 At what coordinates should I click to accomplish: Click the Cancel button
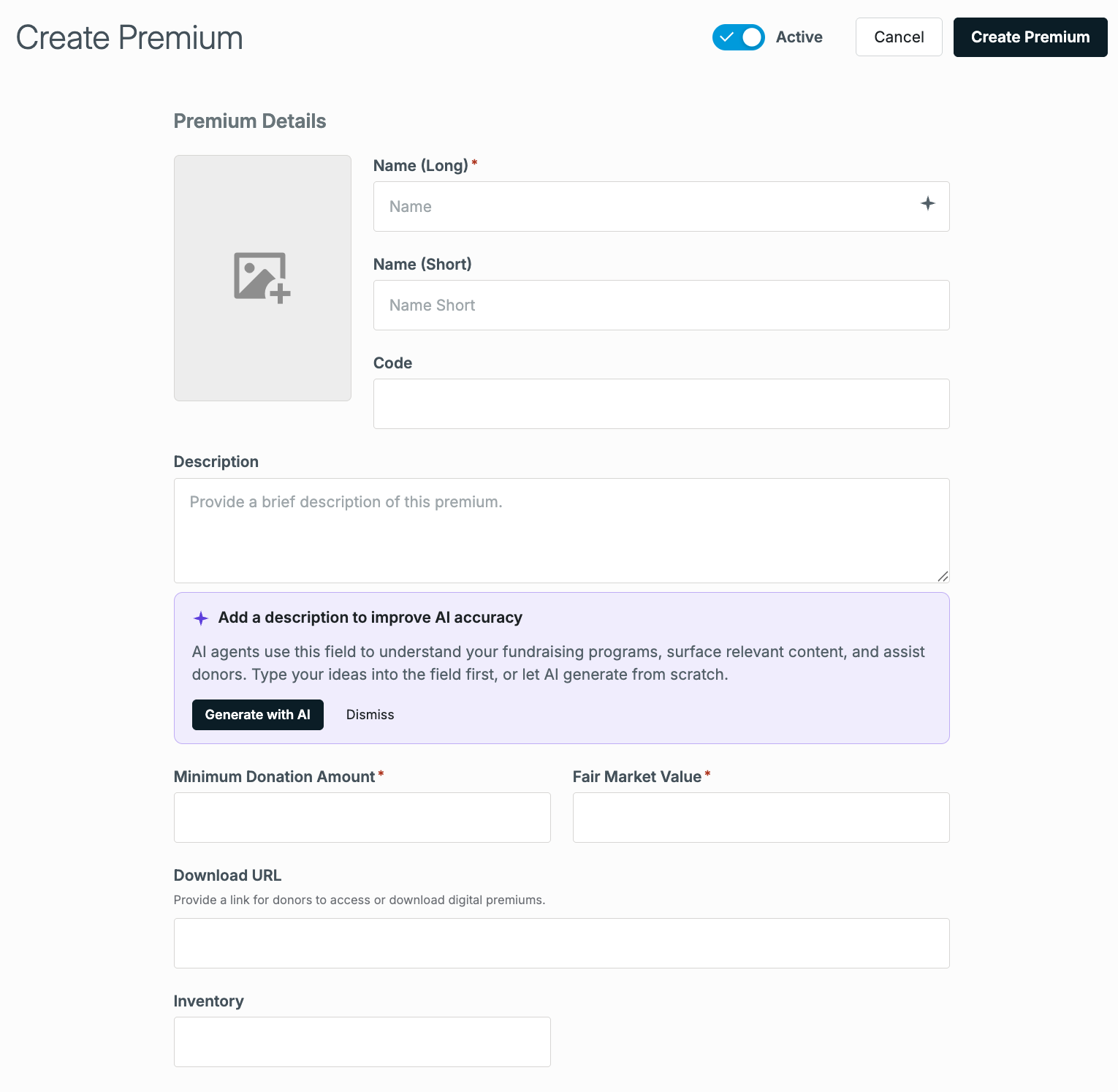click(899, 37)
